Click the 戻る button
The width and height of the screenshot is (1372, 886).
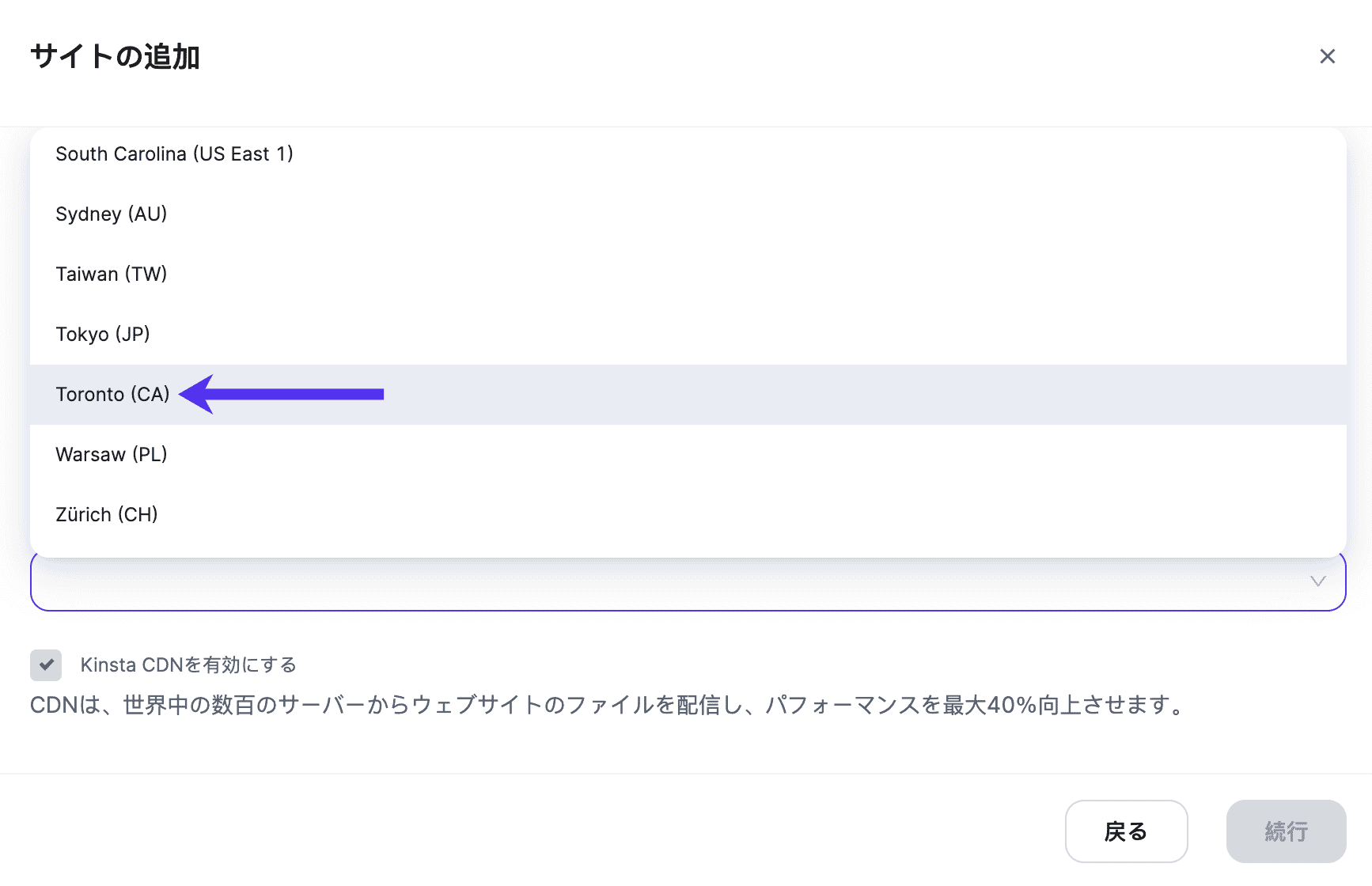[1127, 831]
